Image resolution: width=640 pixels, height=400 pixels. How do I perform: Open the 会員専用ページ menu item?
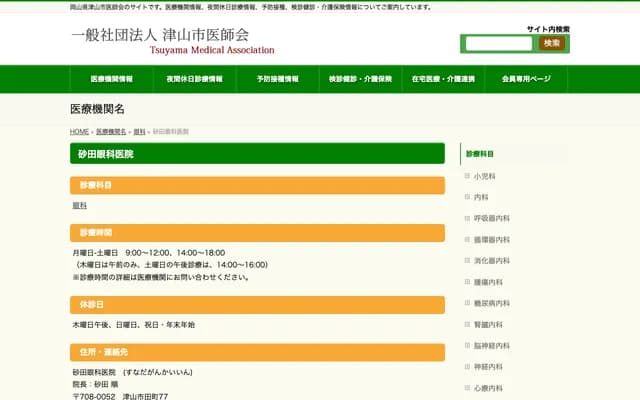526,78
